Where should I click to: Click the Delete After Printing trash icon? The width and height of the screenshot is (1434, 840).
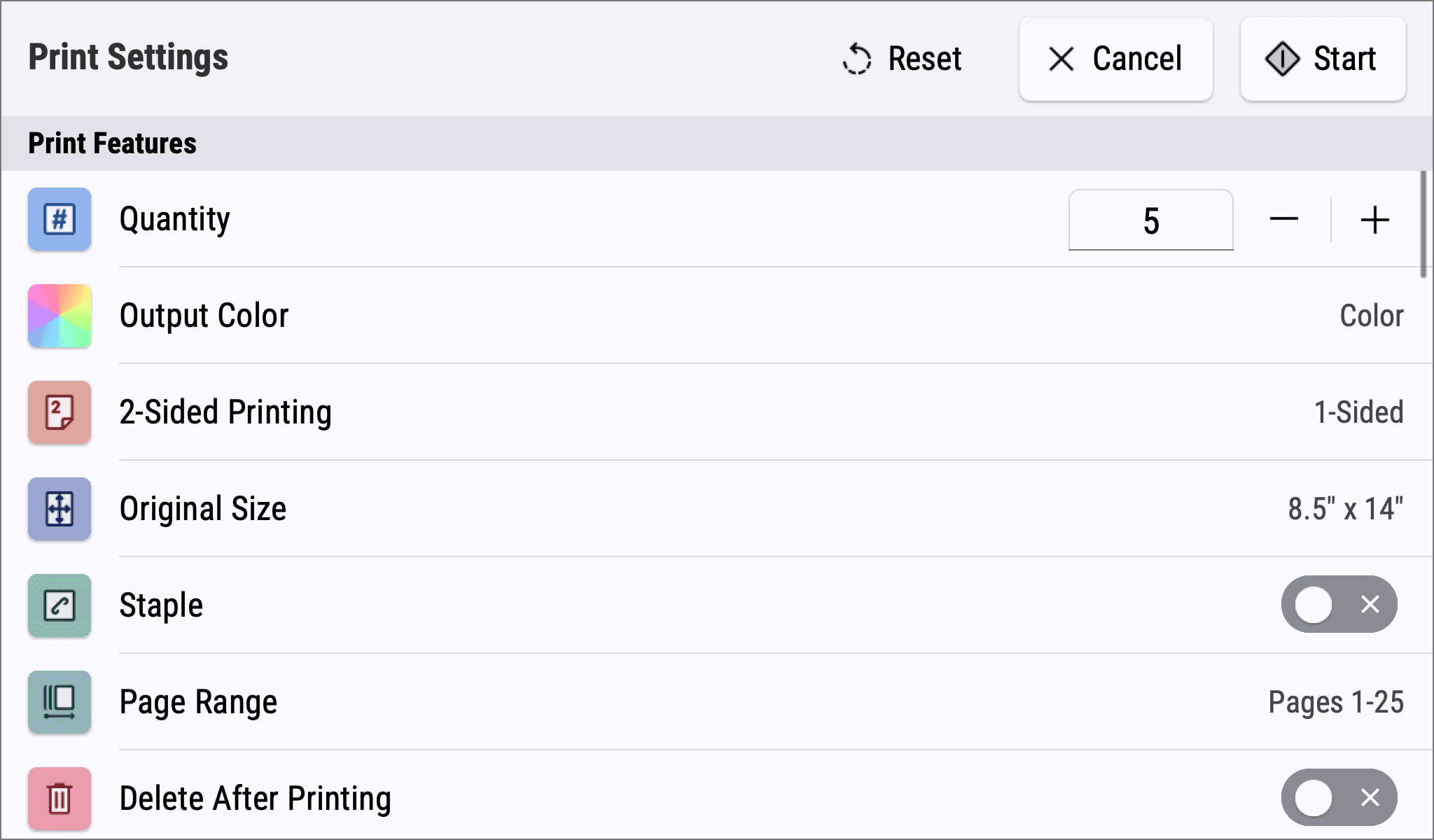[x=60, y=799]
